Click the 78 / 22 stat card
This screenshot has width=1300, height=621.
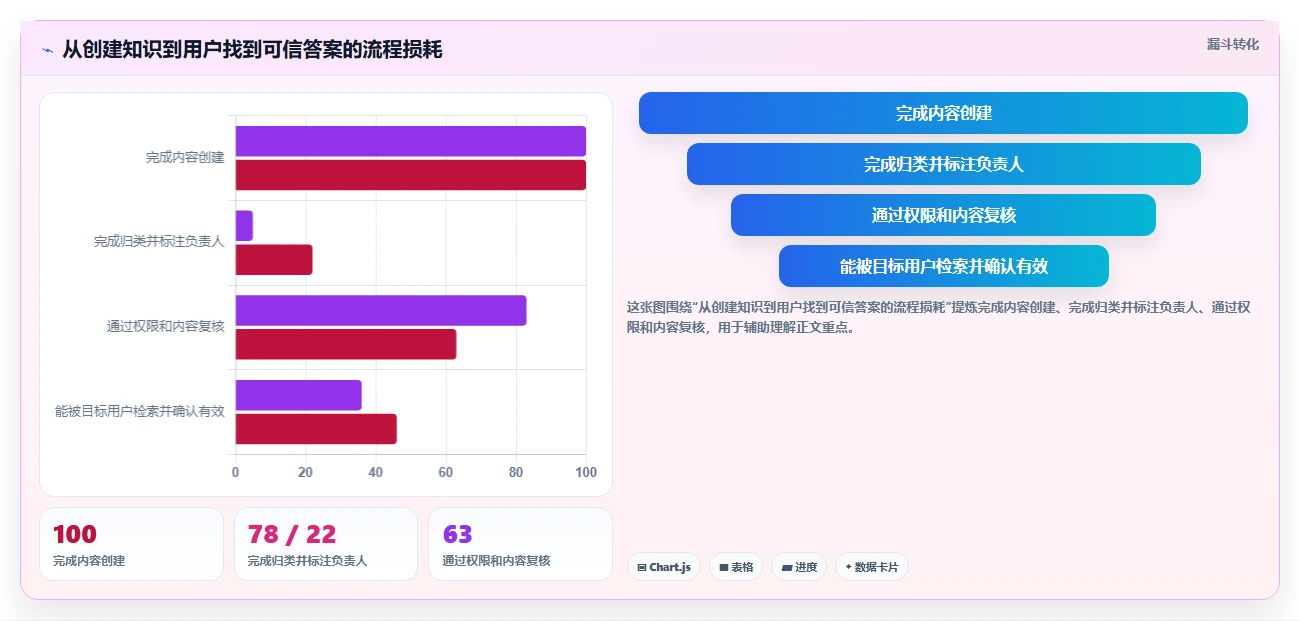(325, 544)
